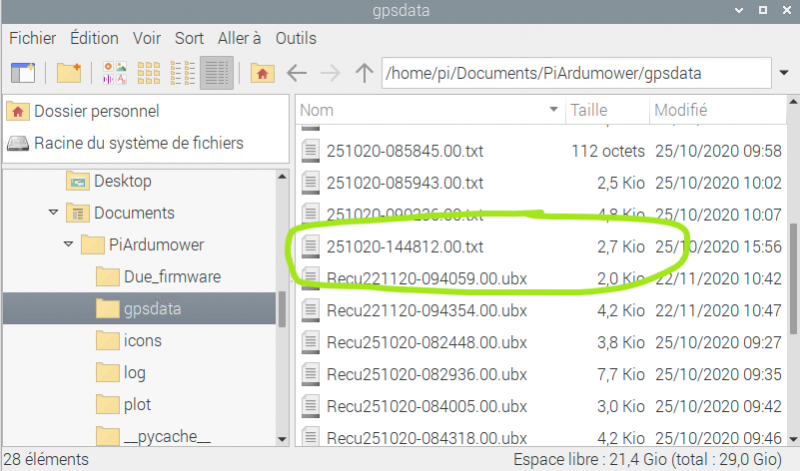Select Desktop folder in tree
800x471 pixels.
pyautogui.click(x=122, y=181)
